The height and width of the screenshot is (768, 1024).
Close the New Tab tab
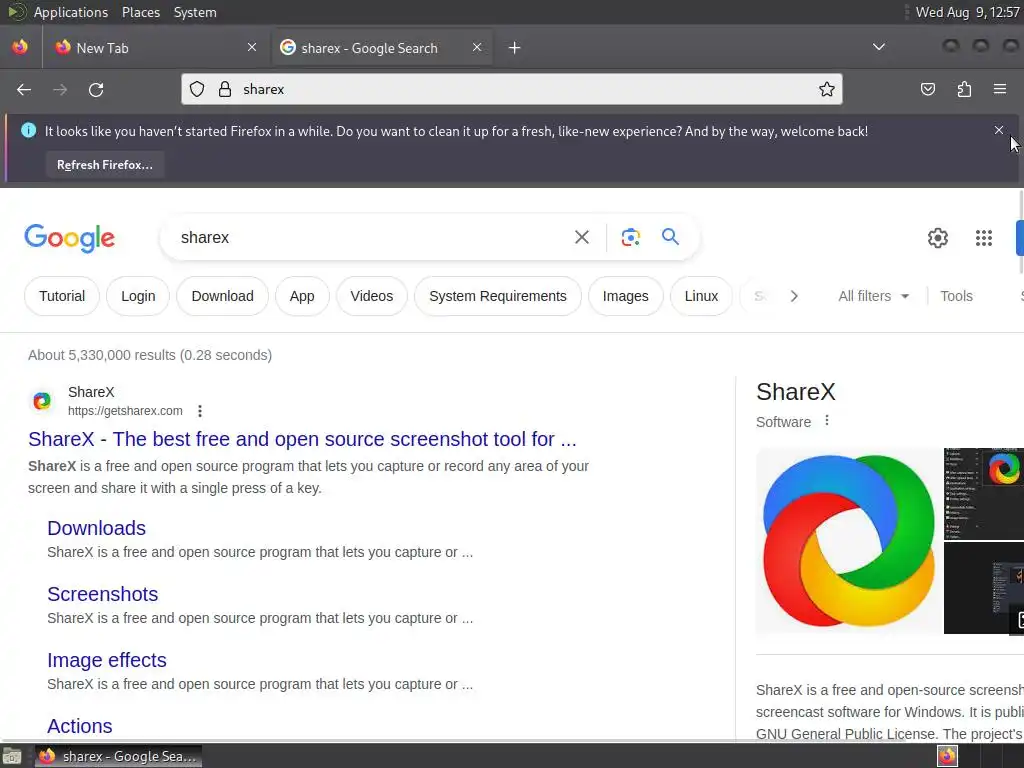click(x=252, y=47)
